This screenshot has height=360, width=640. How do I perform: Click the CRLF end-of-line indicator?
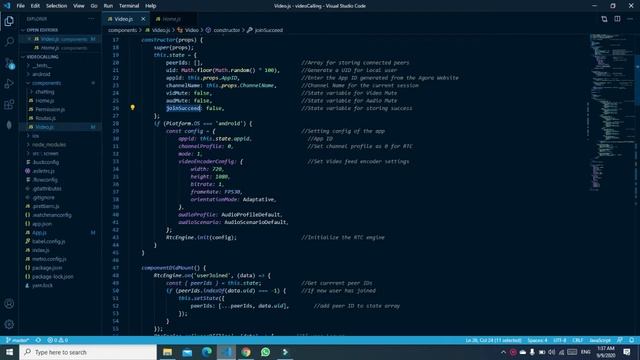[x=578, y=340]
